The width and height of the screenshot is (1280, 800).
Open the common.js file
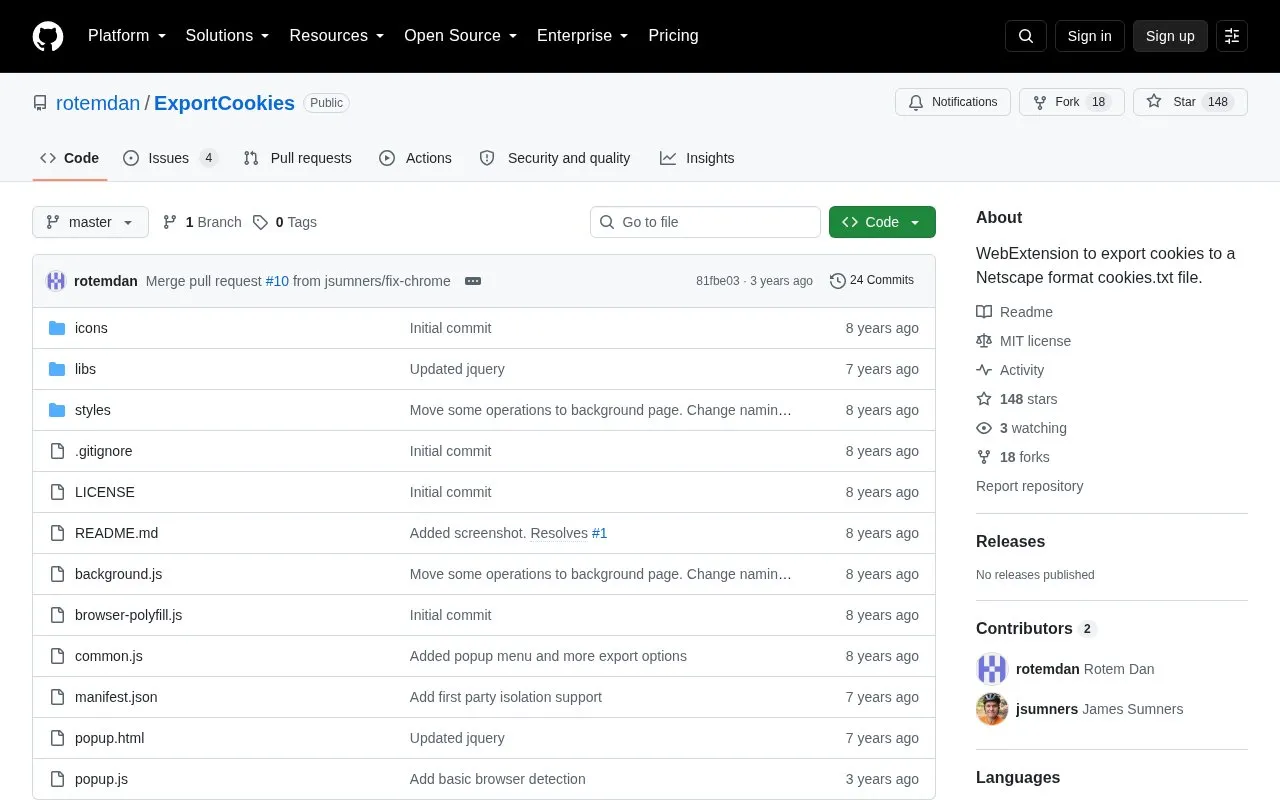click(x=109, y=656)
